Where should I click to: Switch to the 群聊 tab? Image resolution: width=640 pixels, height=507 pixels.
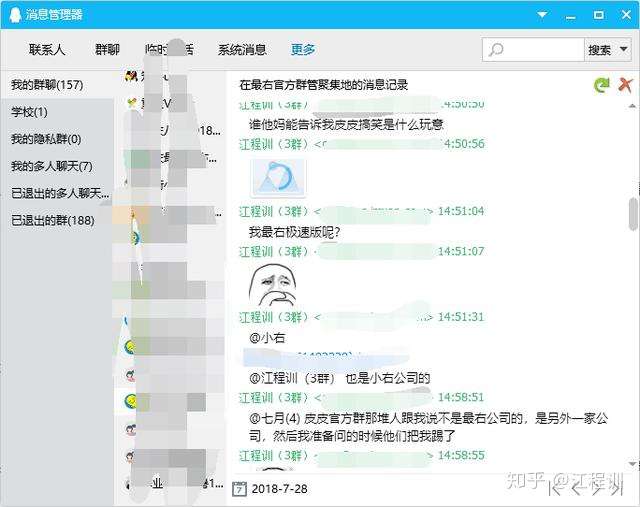(107, 50)
